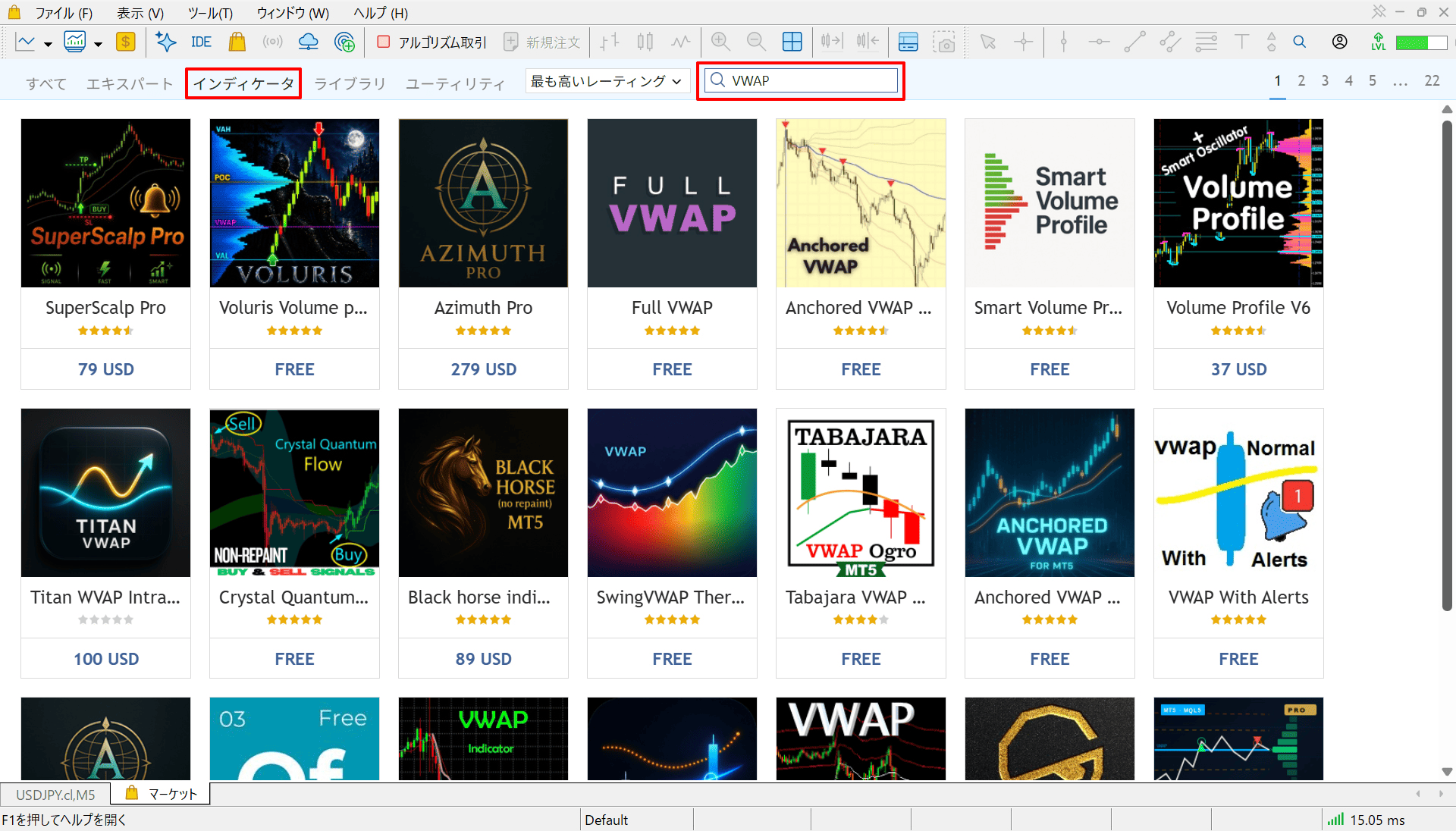Open the ツール(T) menu
The image size is (1456, 831).
click(210, 13)
